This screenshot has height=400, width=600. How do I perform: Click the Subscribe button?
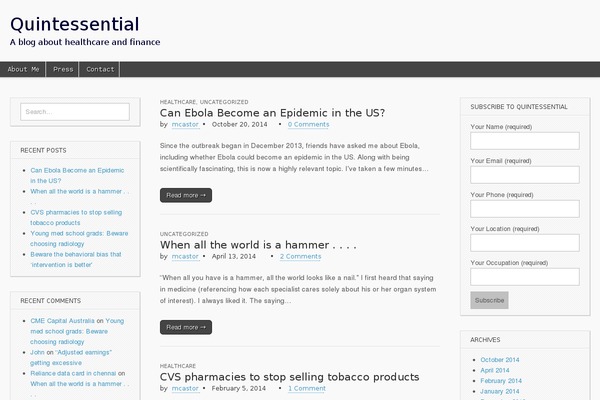(489, 300)
